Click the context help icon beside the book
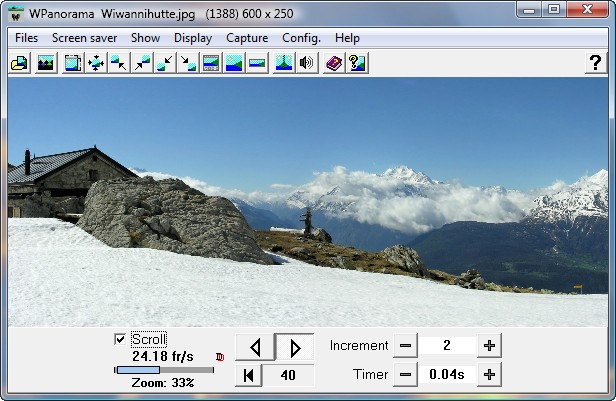This screenshot has height=401, width=616. [357, 63]
